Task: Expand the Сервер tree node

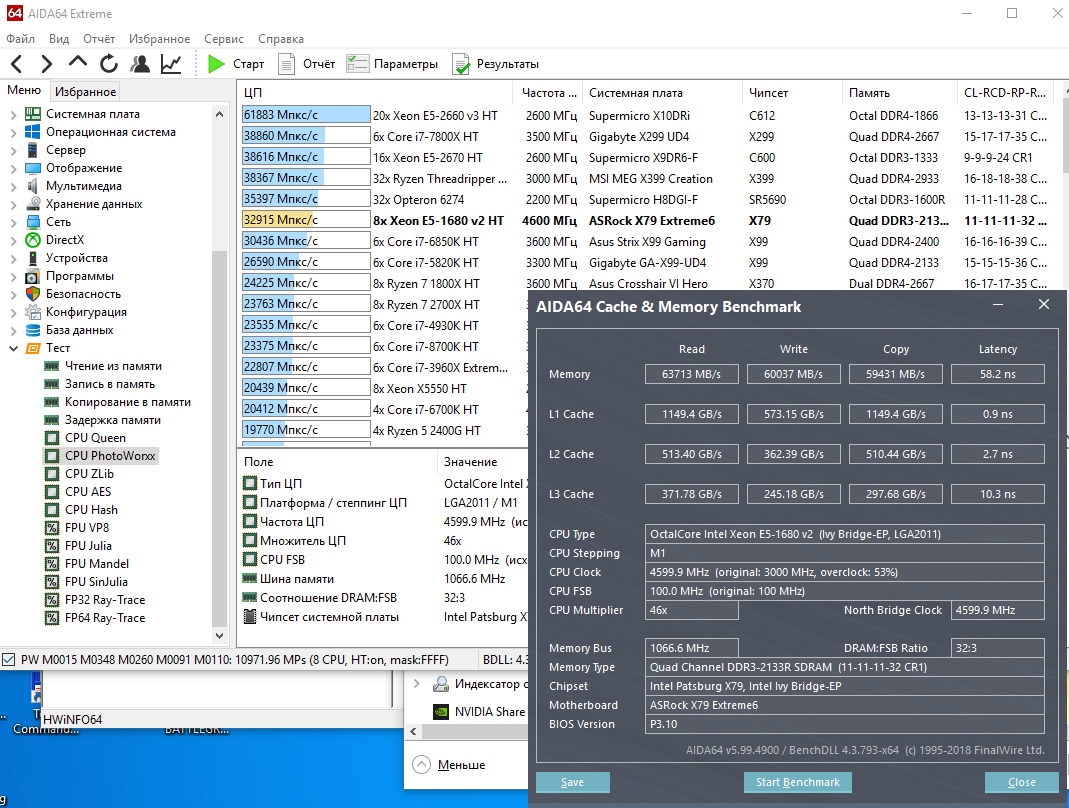Action: pos(14,151)
